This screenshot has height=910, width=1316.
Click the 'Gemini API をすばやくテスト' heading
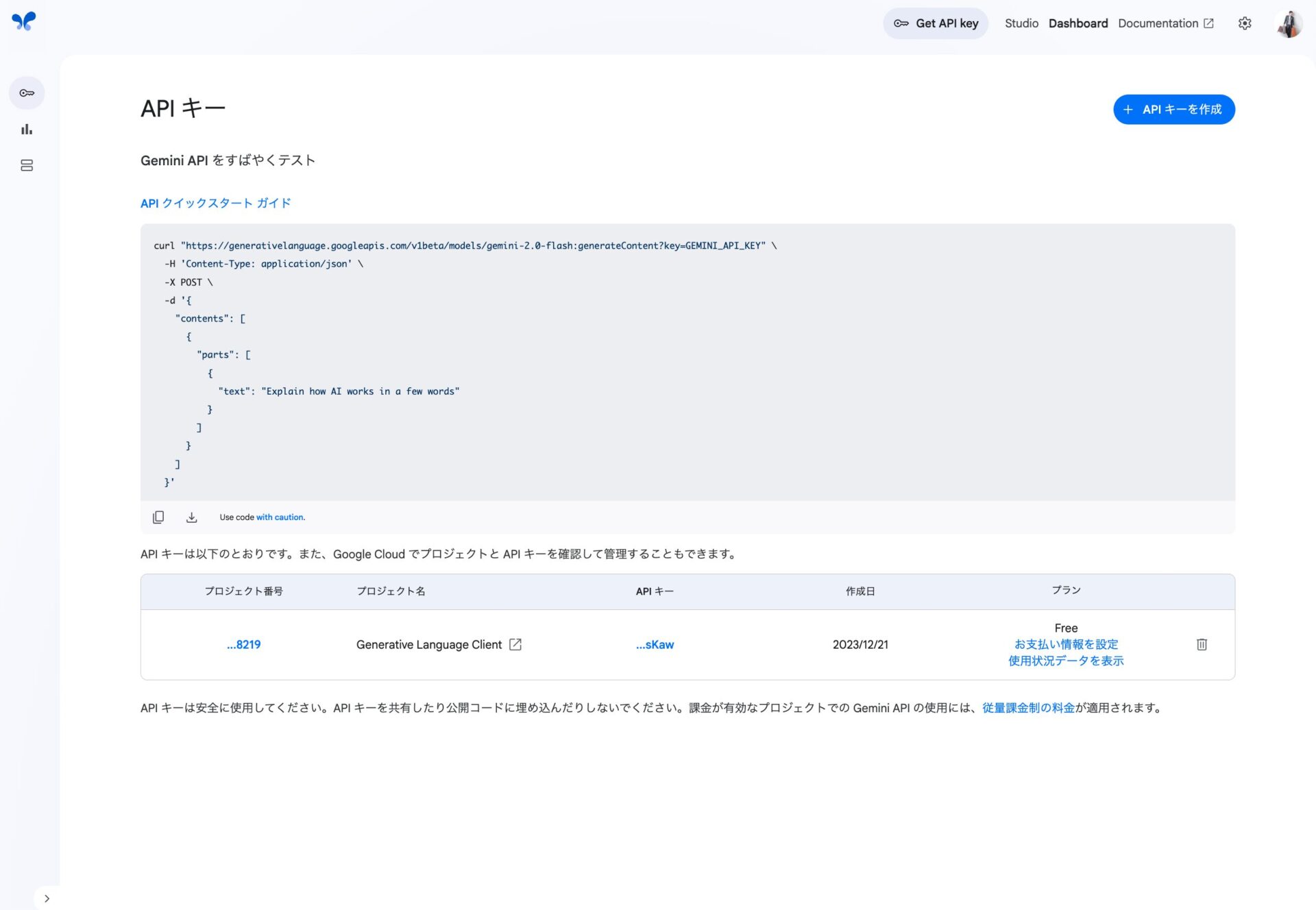(x=228, y=160)
